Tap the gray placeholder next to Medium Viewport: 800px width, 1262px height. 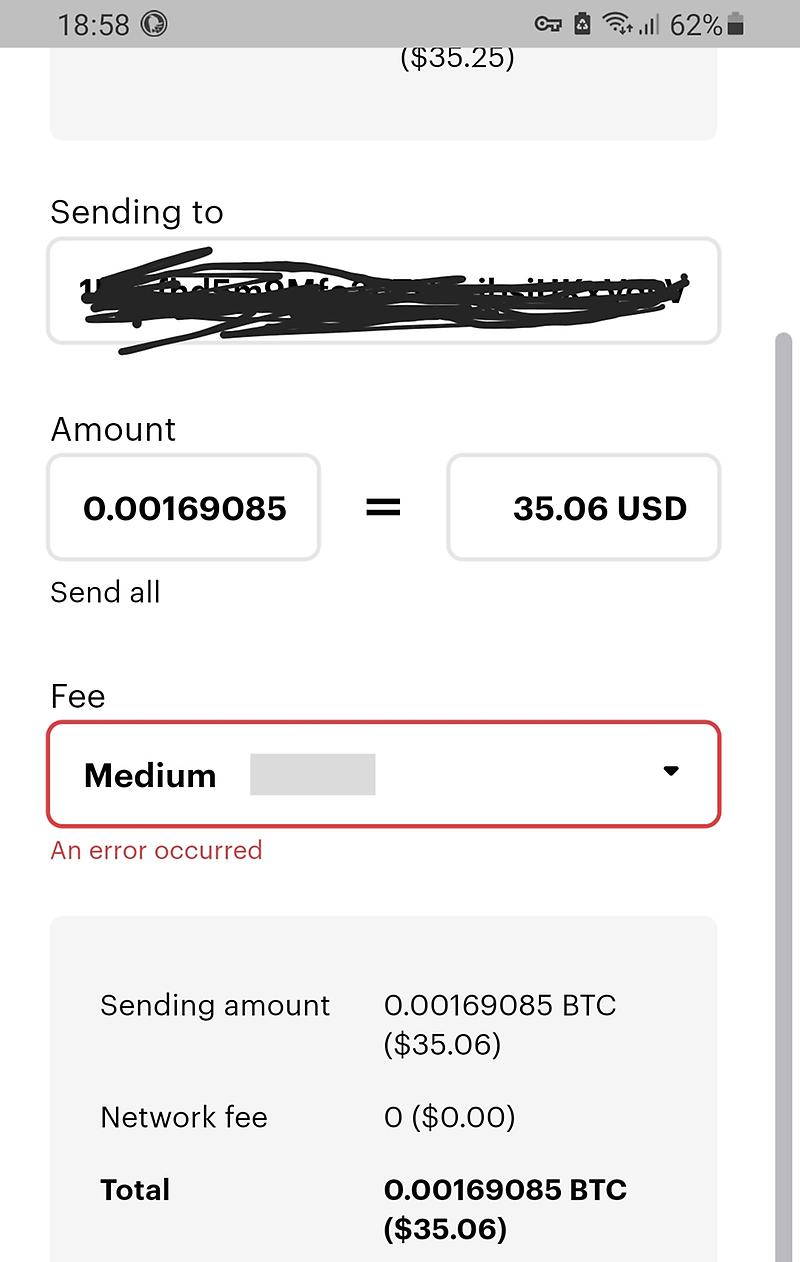(x=312, y=775)
